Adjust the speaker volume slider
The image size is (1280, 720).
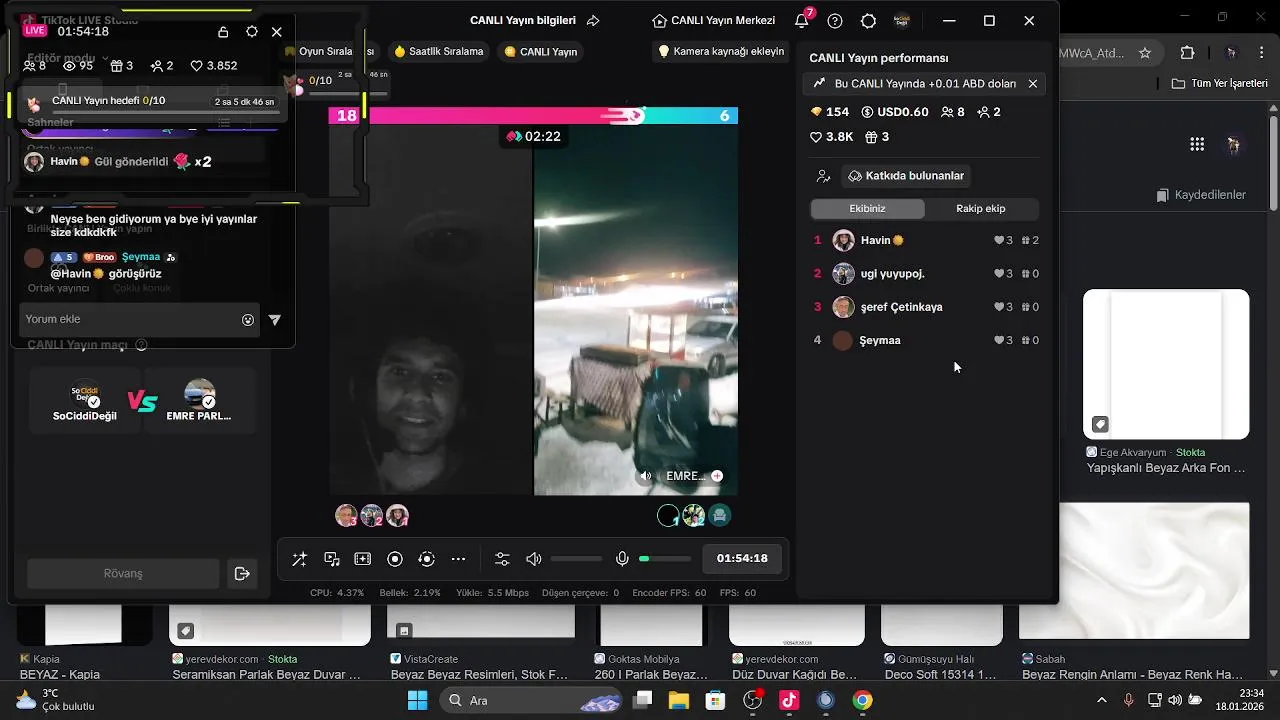point(576,559)
